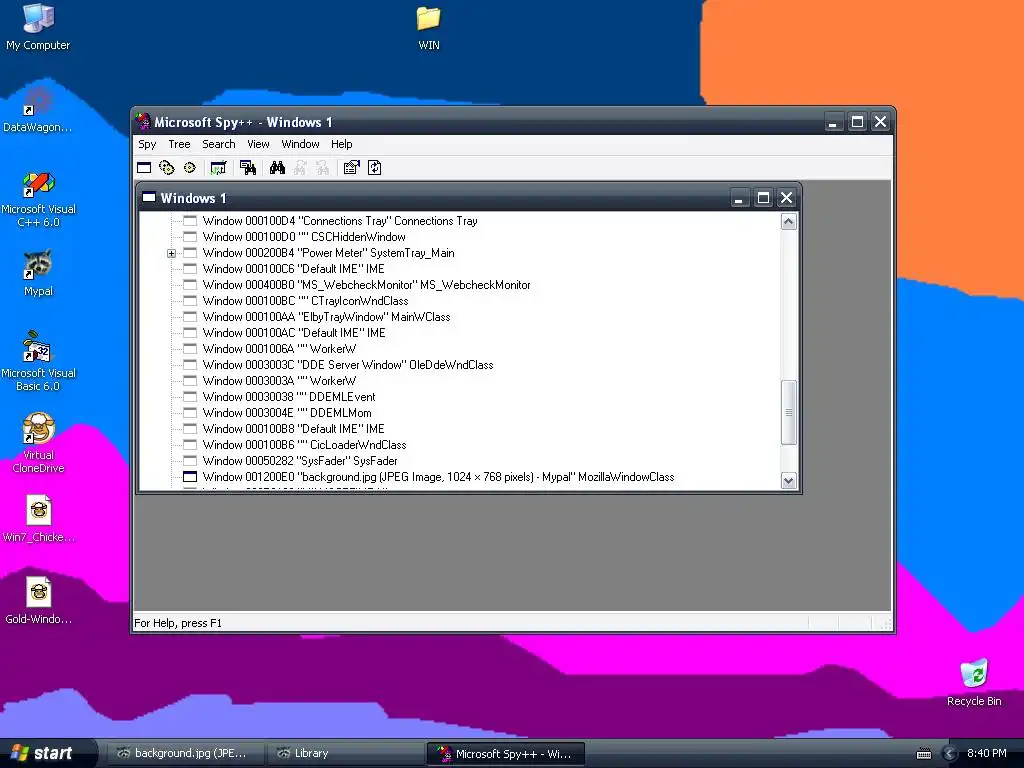Select Window 0001006A WorkerW row

tap(280, 349)
